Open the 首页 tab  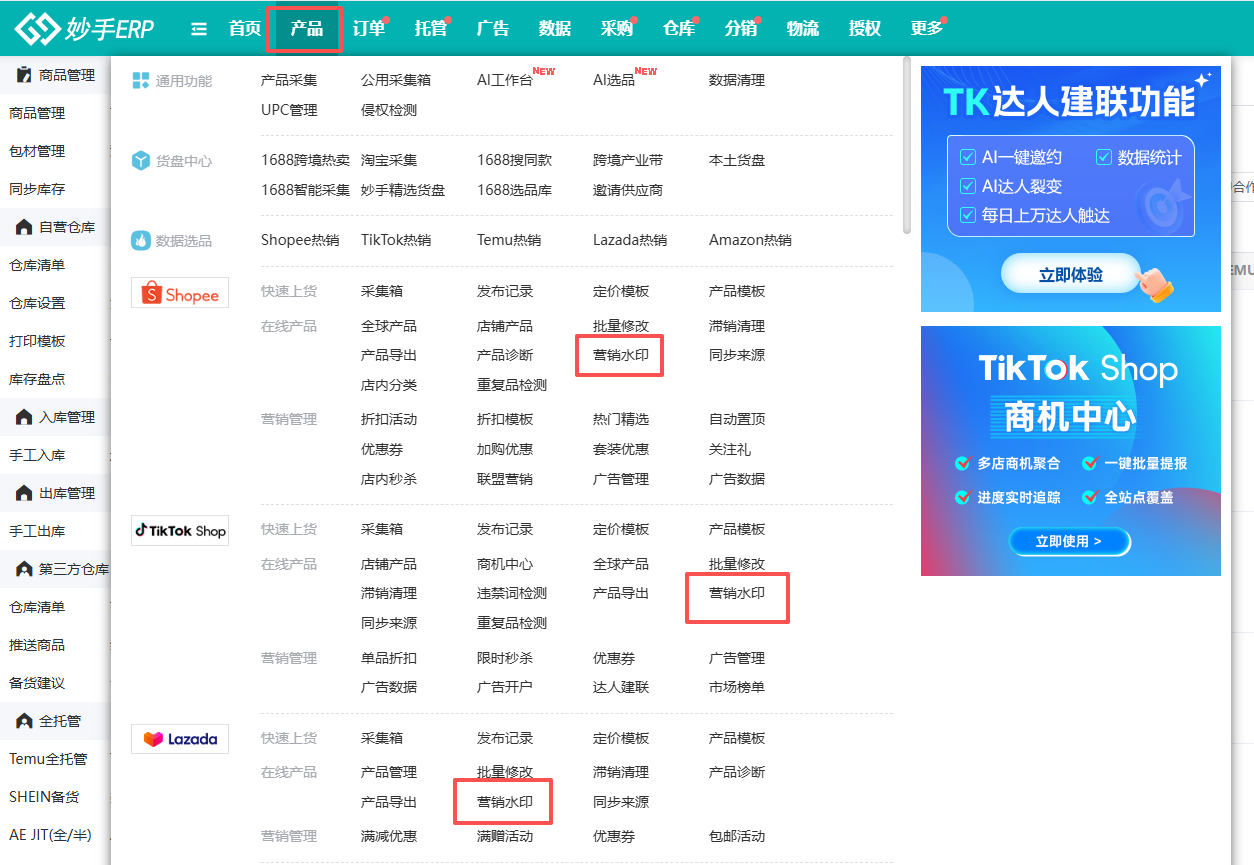click(x=245, y=29)
